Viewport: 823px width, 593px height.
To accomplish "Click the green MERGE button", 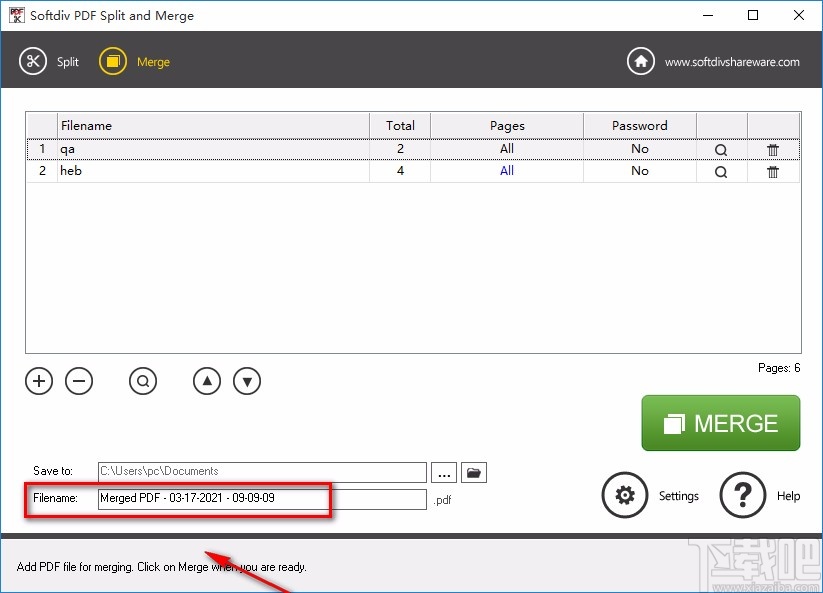I will (x=721, y=423).
